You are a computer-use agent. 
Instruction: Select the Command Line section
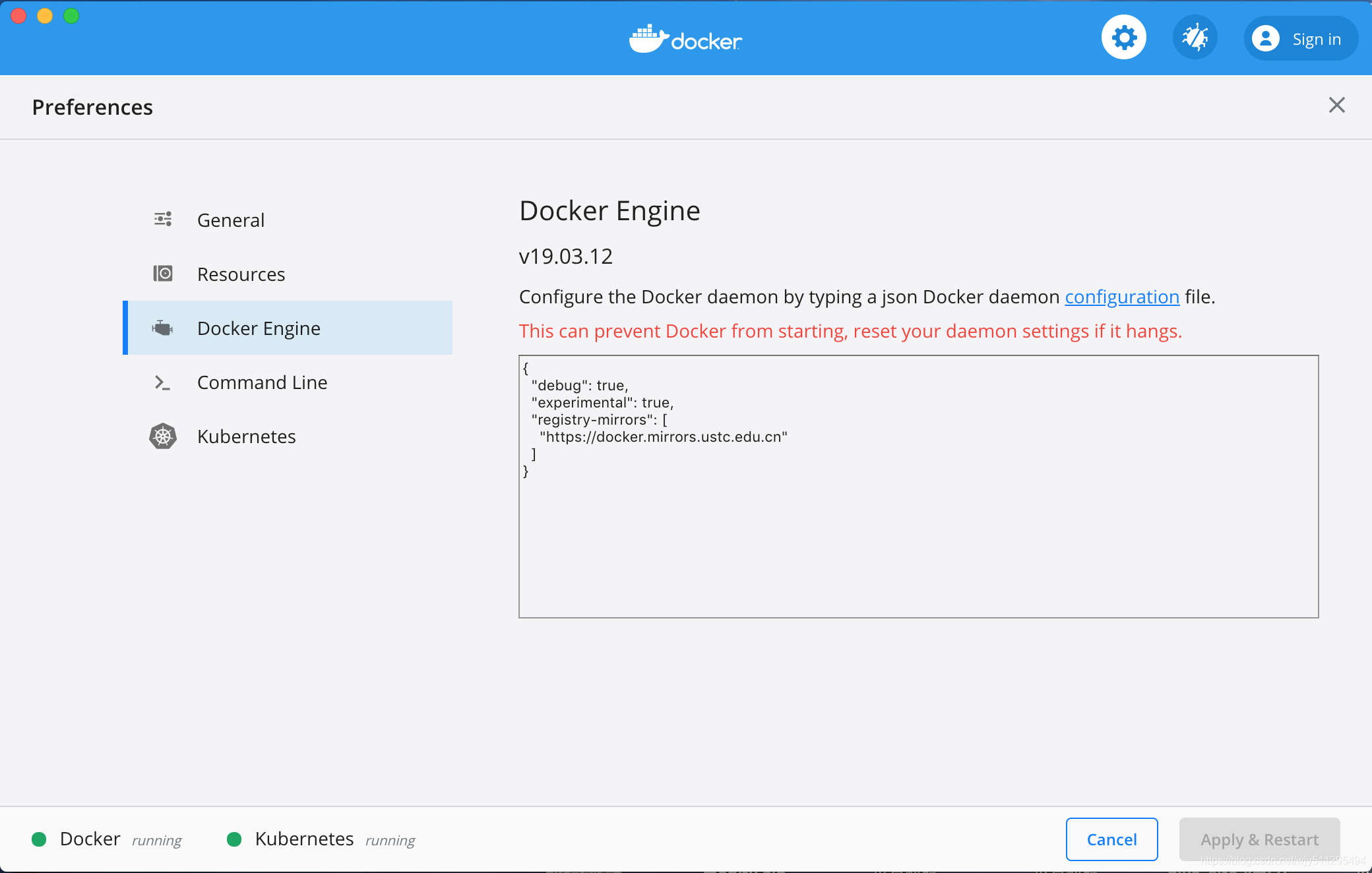tap(262, 382)
